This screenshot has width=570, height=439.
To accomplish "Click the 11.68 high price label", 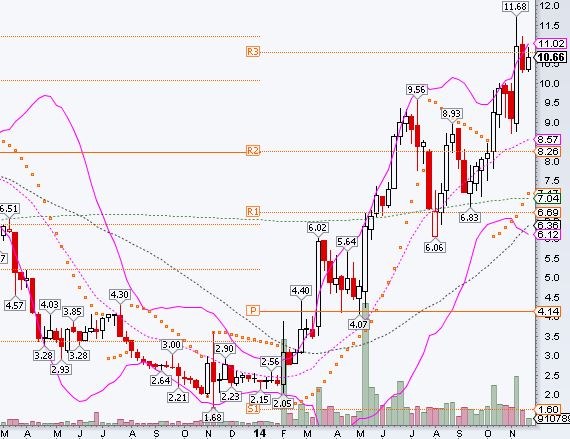I will 515,6.
